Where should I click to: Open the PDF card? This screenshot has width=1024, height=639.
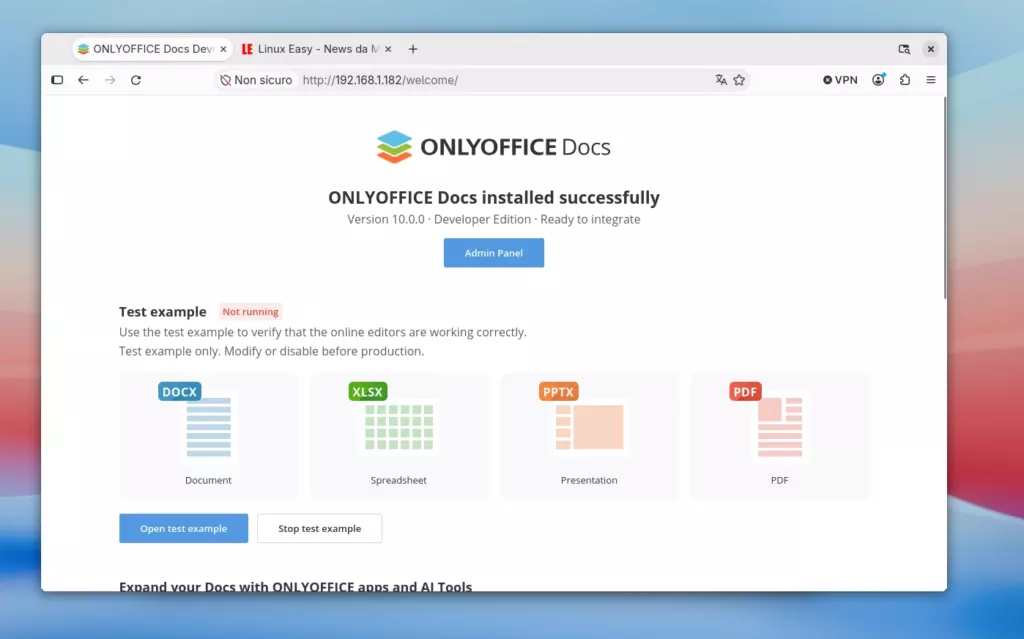[x=780, y=436]
